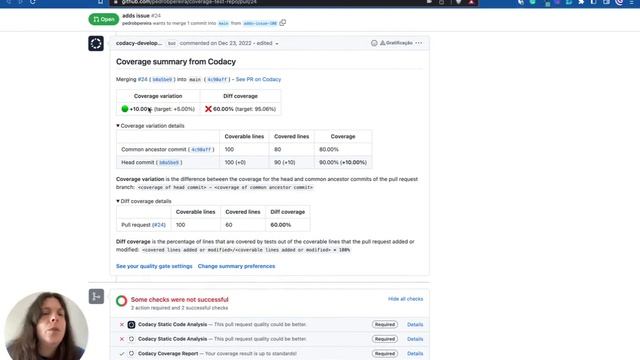The image size is (640, 360).
Task: Collapse the Diff coverage details section
Action: (144, 201)
